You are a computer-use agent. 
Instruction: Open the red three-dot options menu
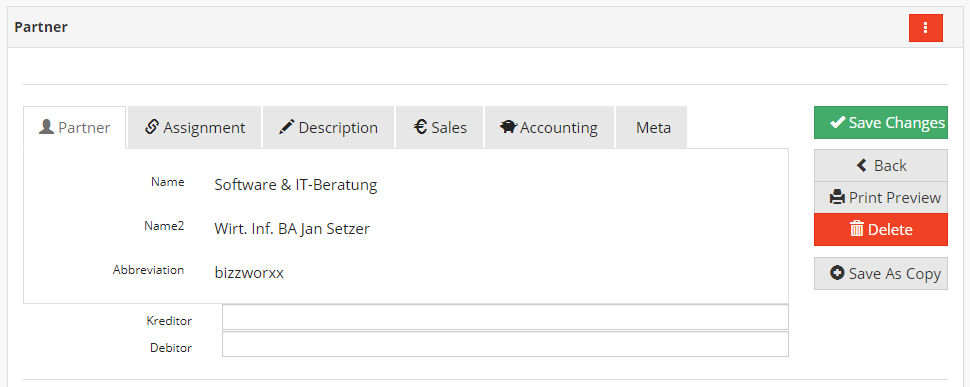[925, 28]
